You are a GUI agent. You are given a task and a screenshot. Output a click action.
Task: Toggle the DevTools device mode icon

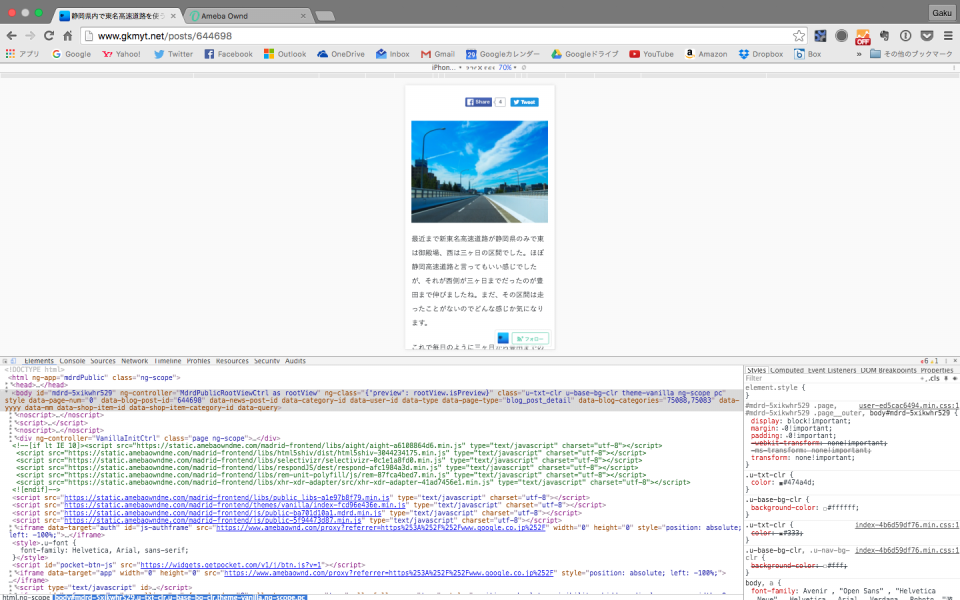[x=13, y=361]
